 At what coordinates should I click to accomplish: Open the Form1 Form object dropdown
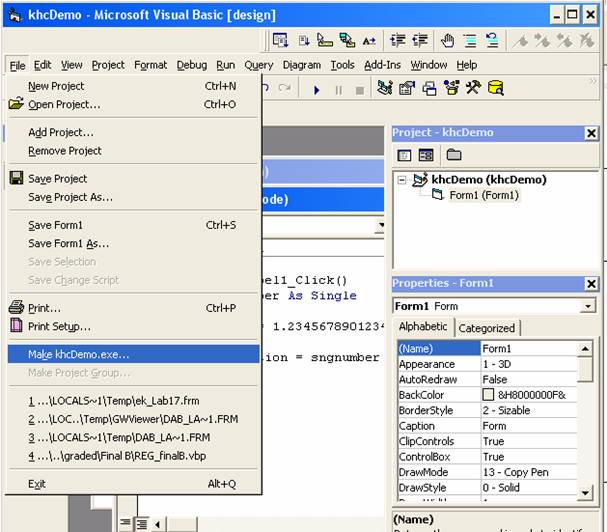(x=588, y=306)
